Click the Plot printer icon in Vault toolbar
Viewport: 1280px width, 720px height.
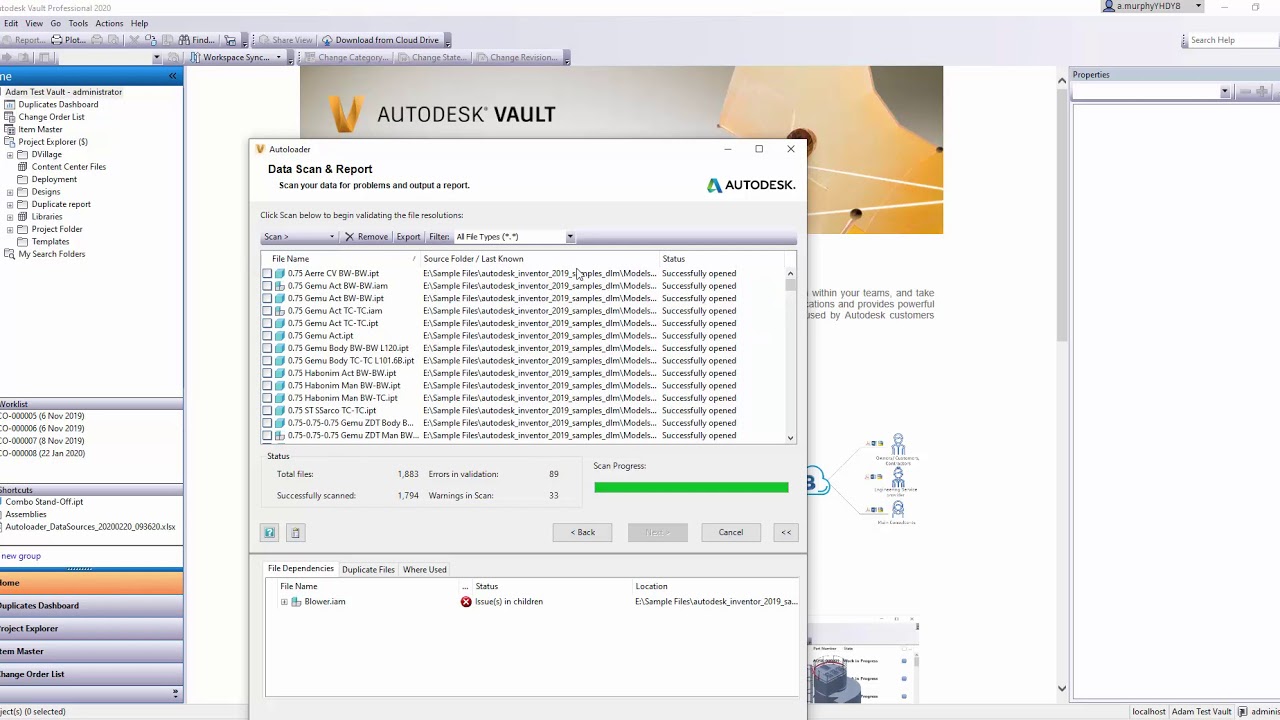(56, 40)
